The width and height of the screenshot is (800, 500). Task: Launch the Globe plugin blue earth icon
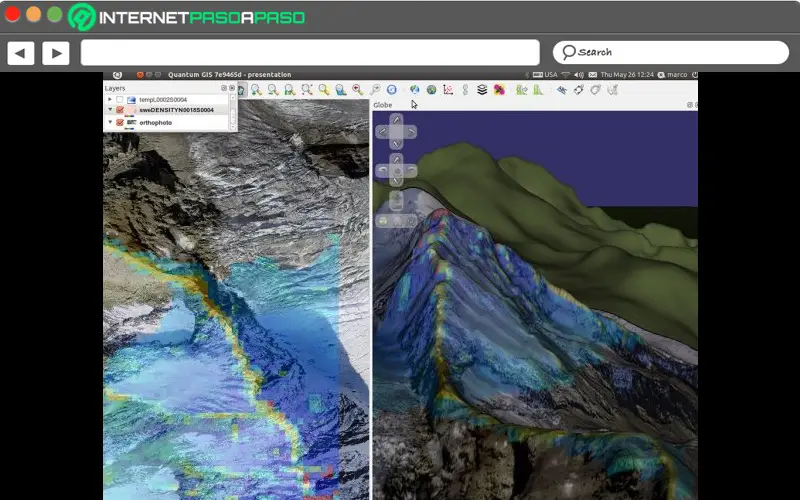414,90
